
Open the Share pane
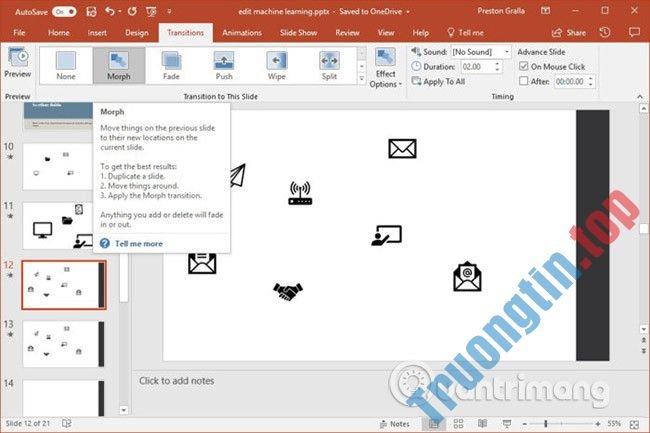(x=569, y=33)
